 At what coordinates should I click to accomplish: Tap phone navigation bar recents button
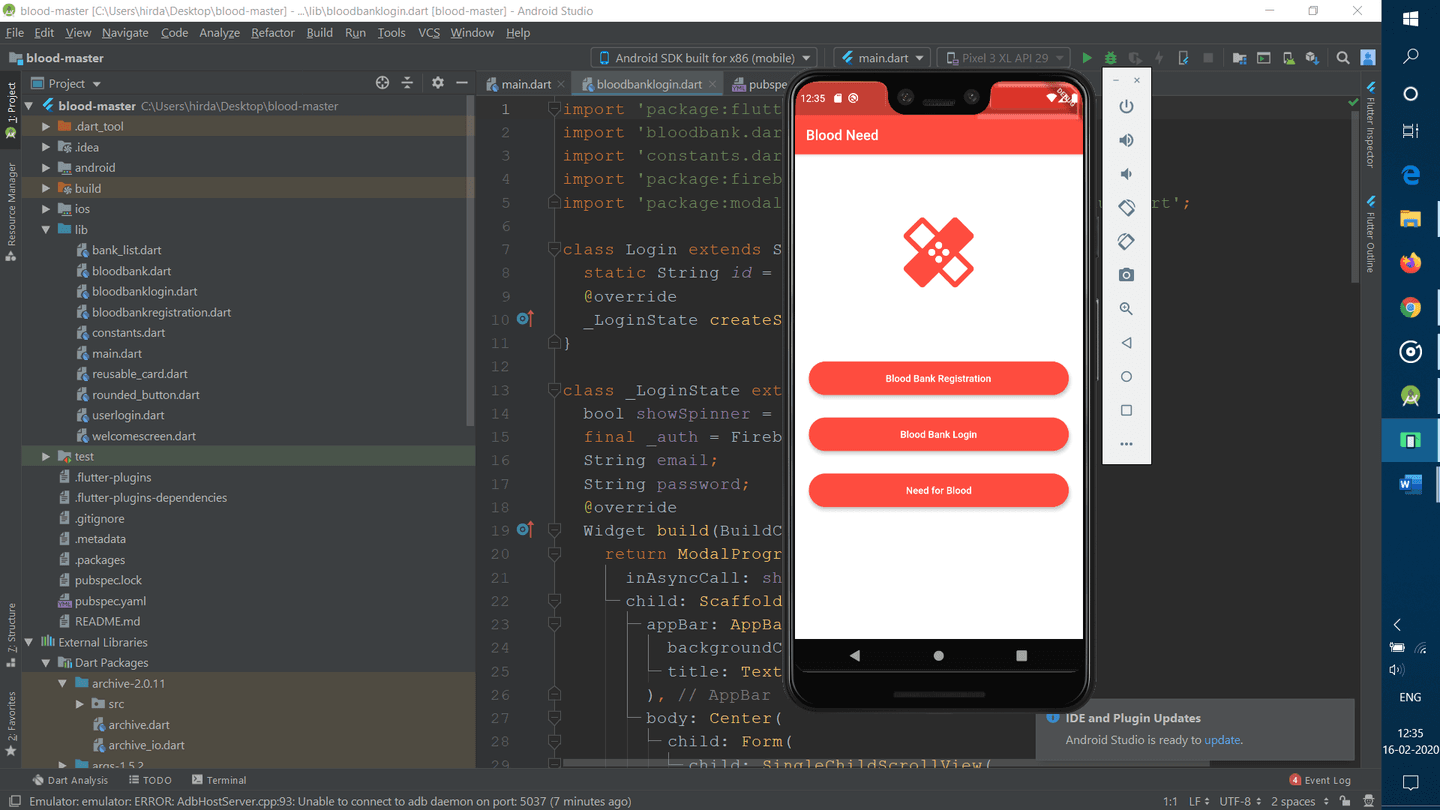(x=1021, y=656)
